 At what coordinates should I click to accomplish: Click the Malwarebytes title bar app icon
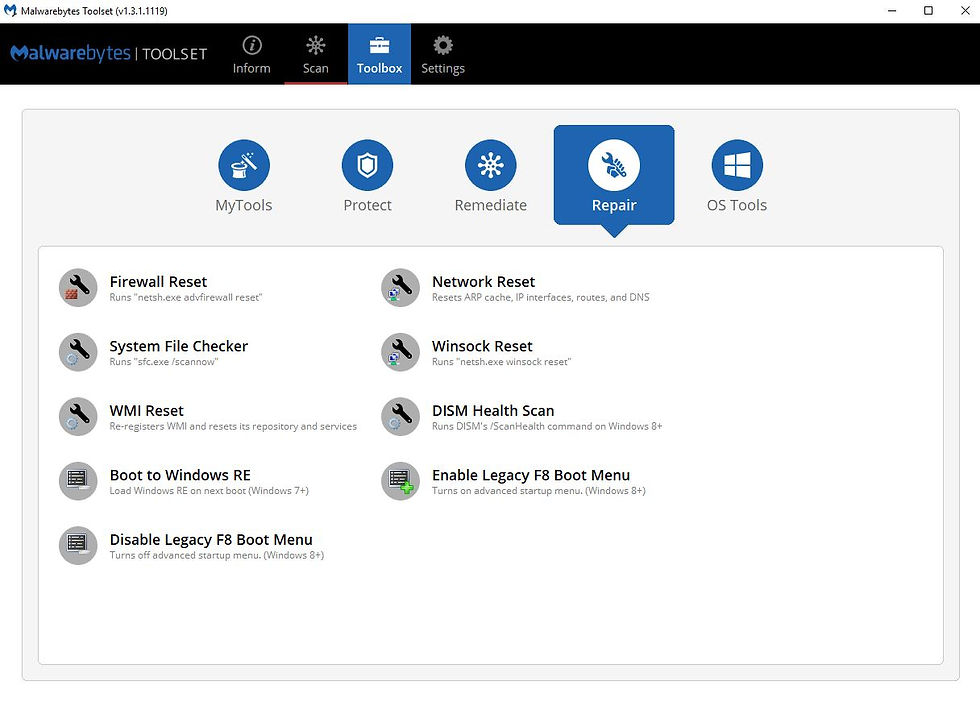tap(10, 11)
